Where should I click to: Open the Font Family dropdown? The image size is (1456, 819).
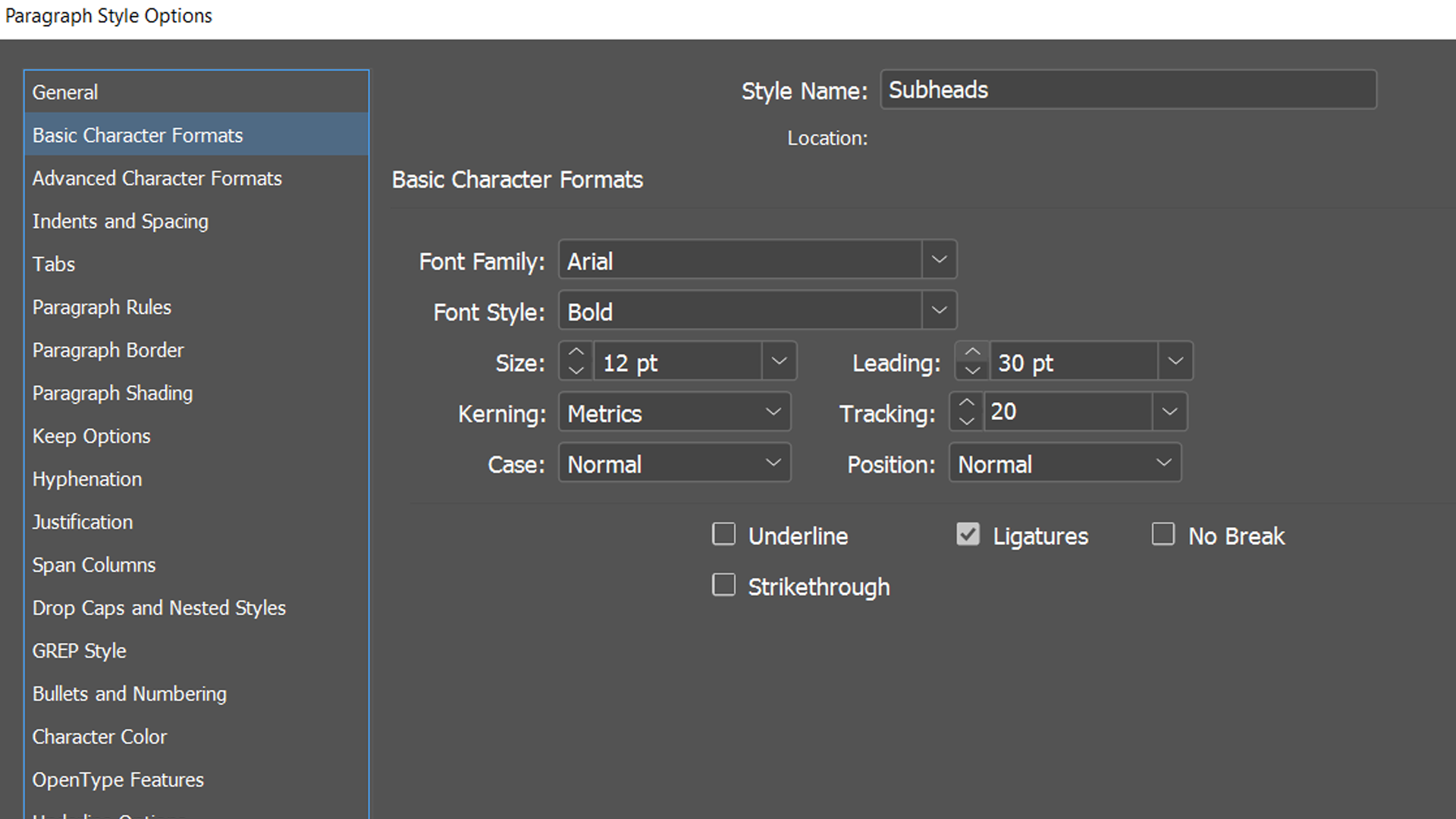pos(939,260)
